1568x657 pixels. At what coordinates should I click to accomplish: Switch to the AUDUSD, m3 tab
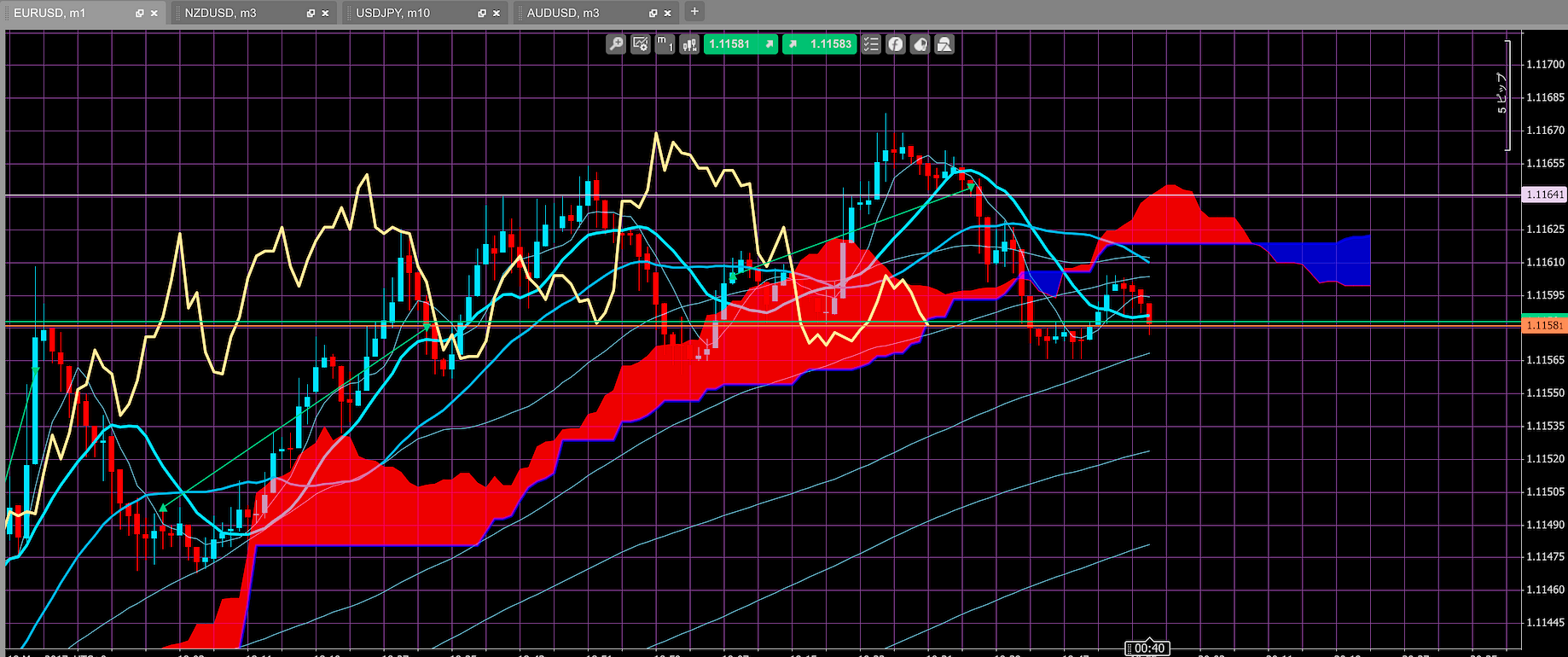[x=597, y=13]
